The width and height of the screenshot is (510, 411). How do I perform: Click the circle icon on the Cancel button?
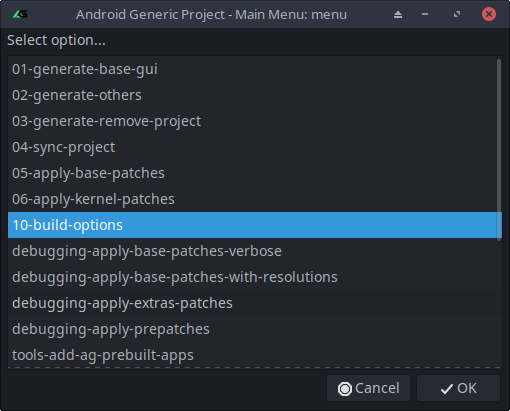345,389
